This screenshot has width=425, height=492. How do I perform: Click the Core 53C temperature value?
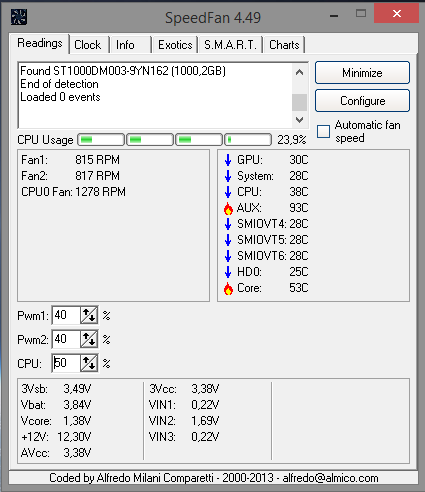pos(299,288)
